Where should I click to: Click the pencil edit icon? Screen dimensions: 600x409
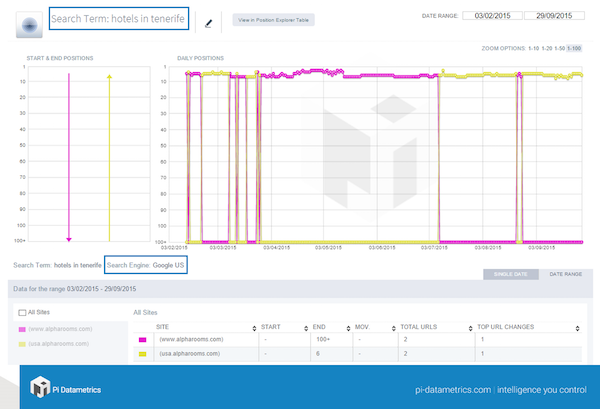[208, 24]
